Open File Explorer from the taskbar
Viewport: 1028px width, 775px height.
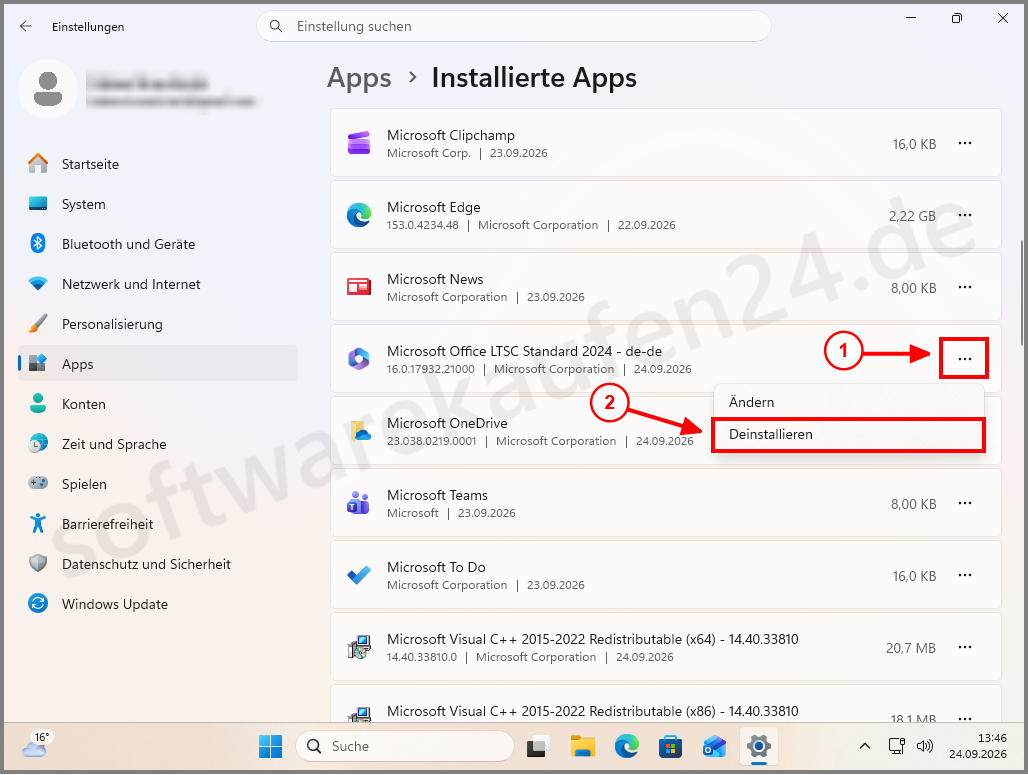tap(582, 746)
